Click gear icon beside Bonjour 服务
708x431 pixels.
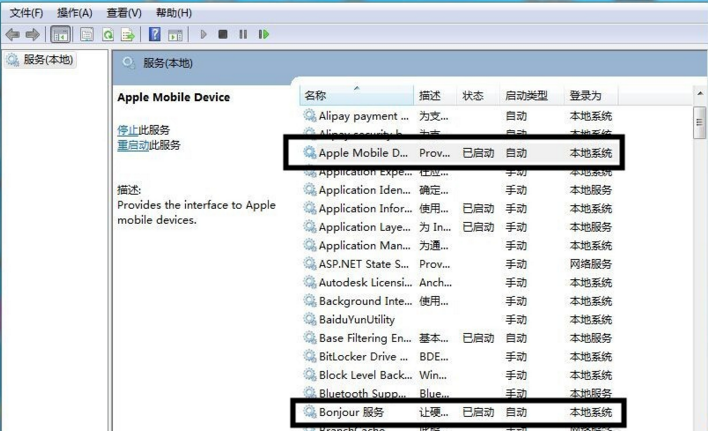pos(310,412)
